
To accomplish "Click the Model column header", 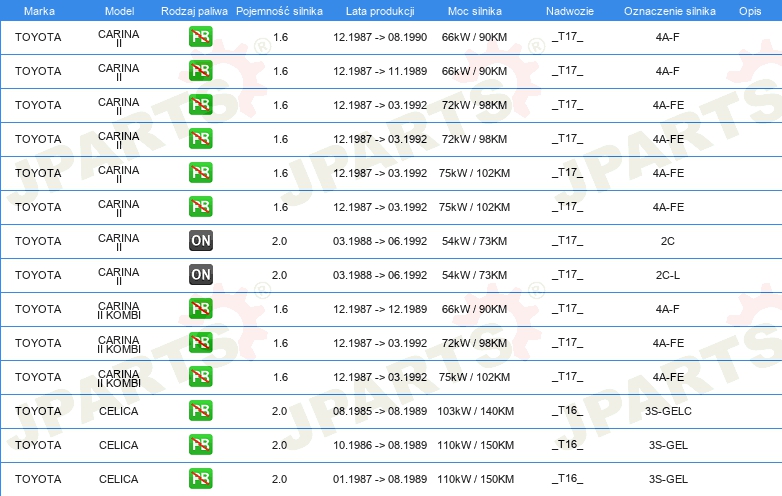I will [x=120, y=11].
